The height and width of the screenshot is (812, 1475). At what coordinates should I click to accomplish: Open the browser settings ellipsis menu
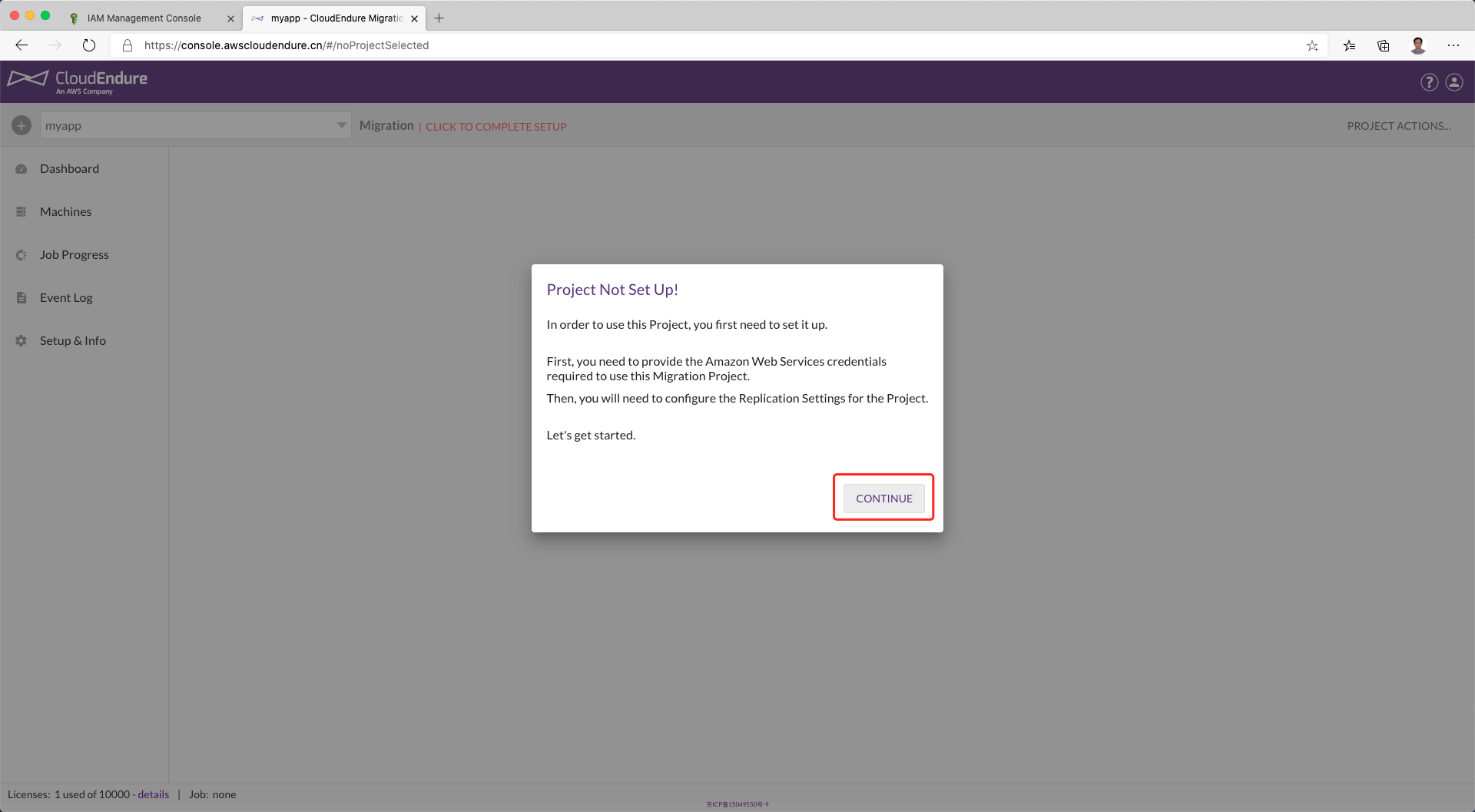coord(1453,45)
